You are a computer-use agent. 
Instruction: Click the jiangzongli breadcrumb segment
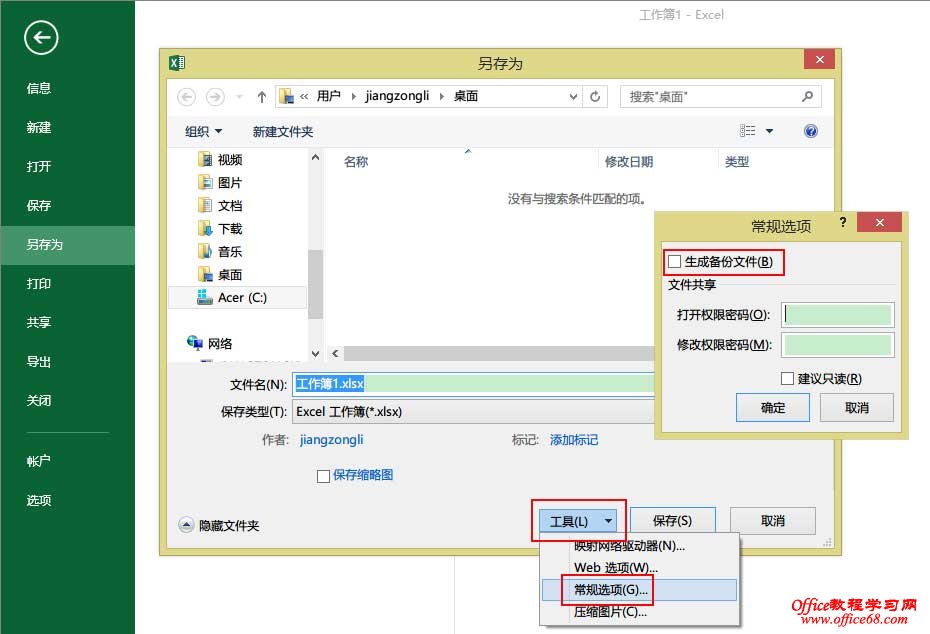coord(397,96)
